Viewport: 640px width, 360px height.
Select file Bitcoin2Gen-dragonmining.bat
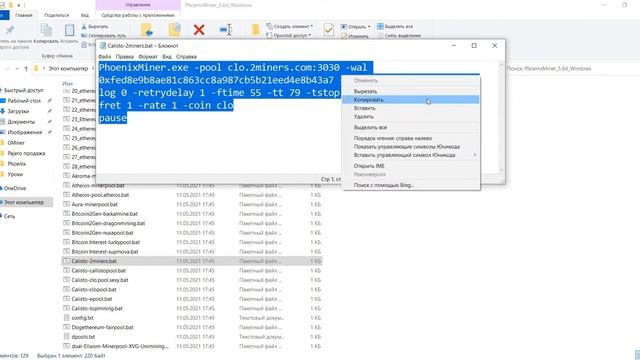click(x=108, y=223)
